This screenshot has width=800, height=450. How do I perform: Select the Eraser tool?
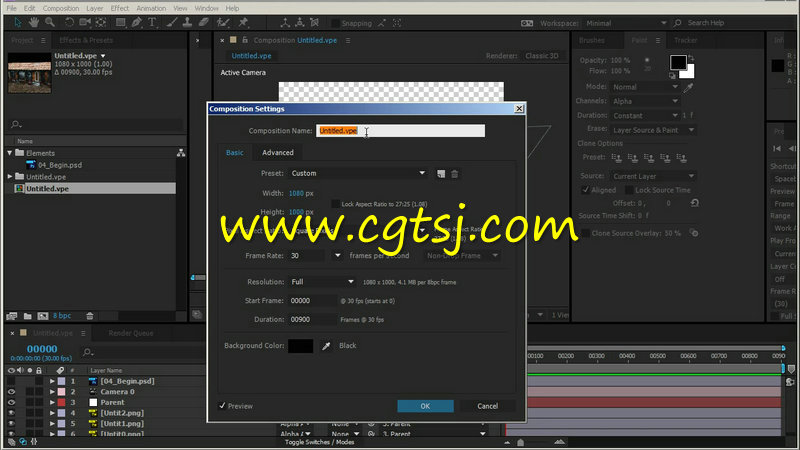click(x=203, y=22)
